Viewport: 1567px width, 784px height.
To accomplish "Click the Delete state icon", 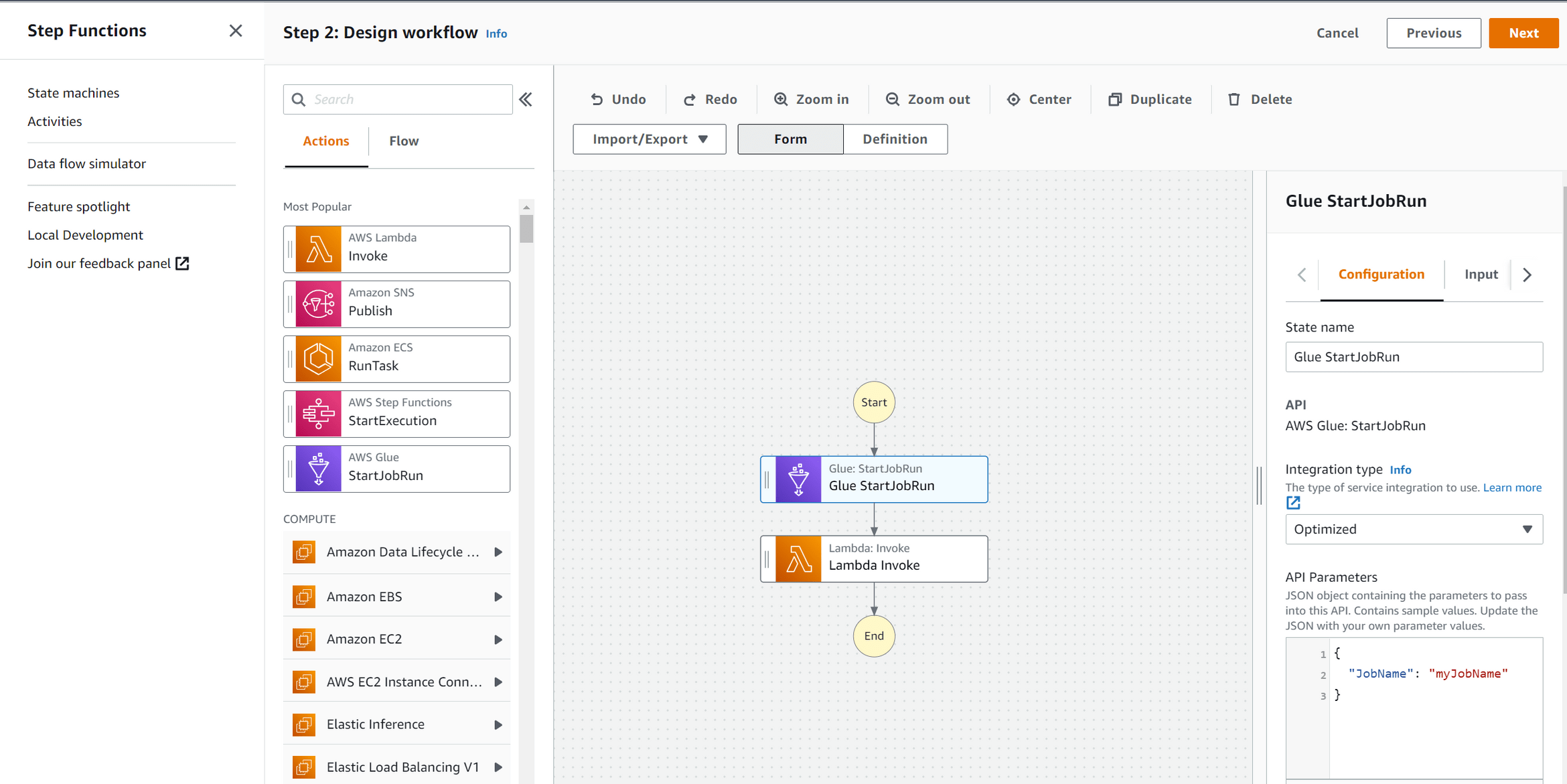I will (1234, 98).
